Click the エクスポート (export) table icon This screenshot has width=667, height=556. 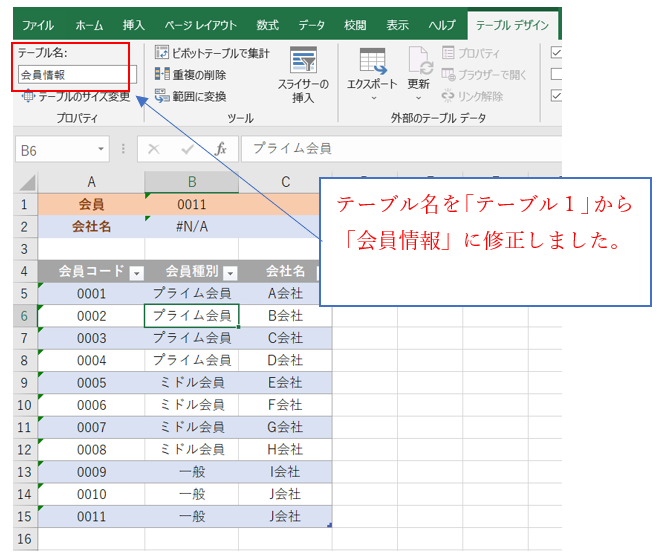[372, 62]
